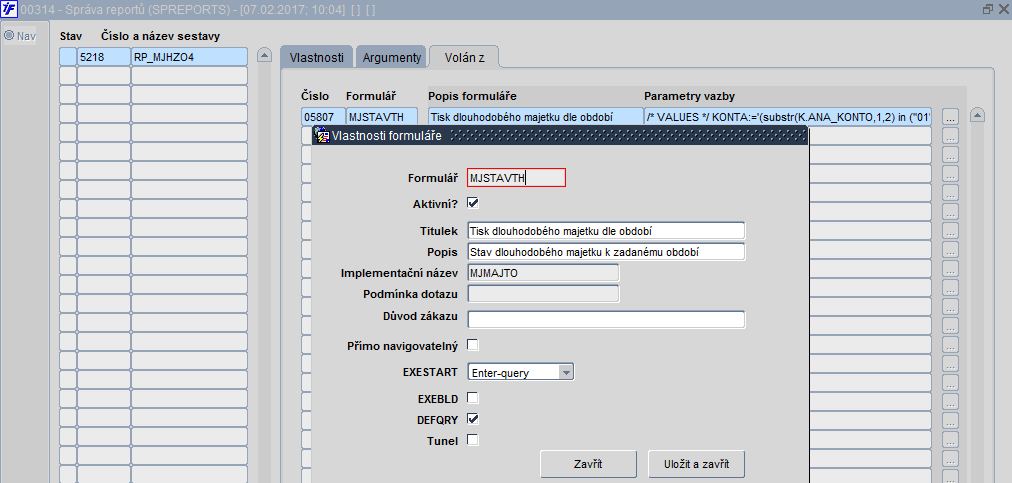Click the Zavřít button
Screen dimensions: 1012x483
tap(588, 464)
